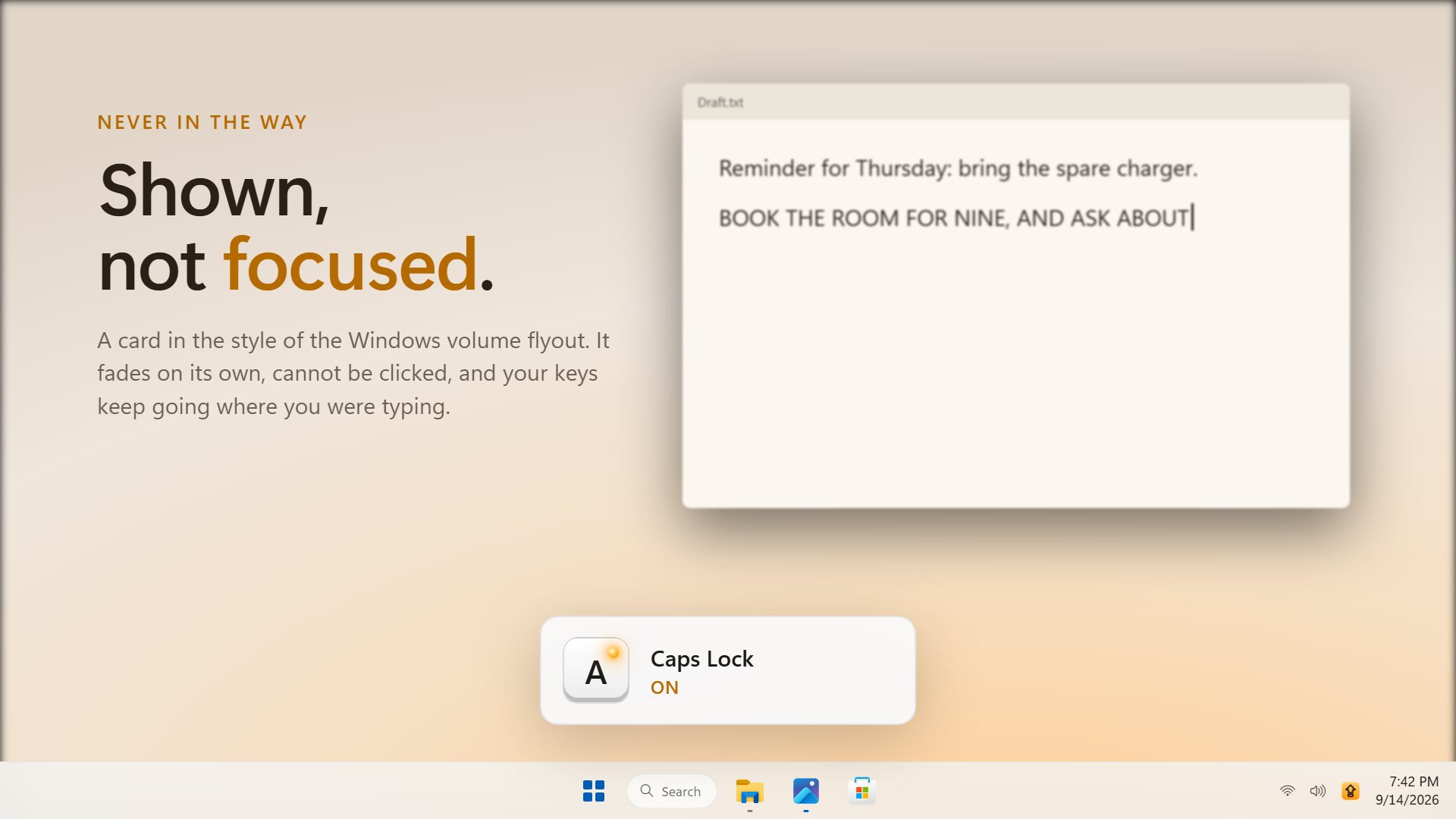Click the Draft.txt window title

pos(720,102)
